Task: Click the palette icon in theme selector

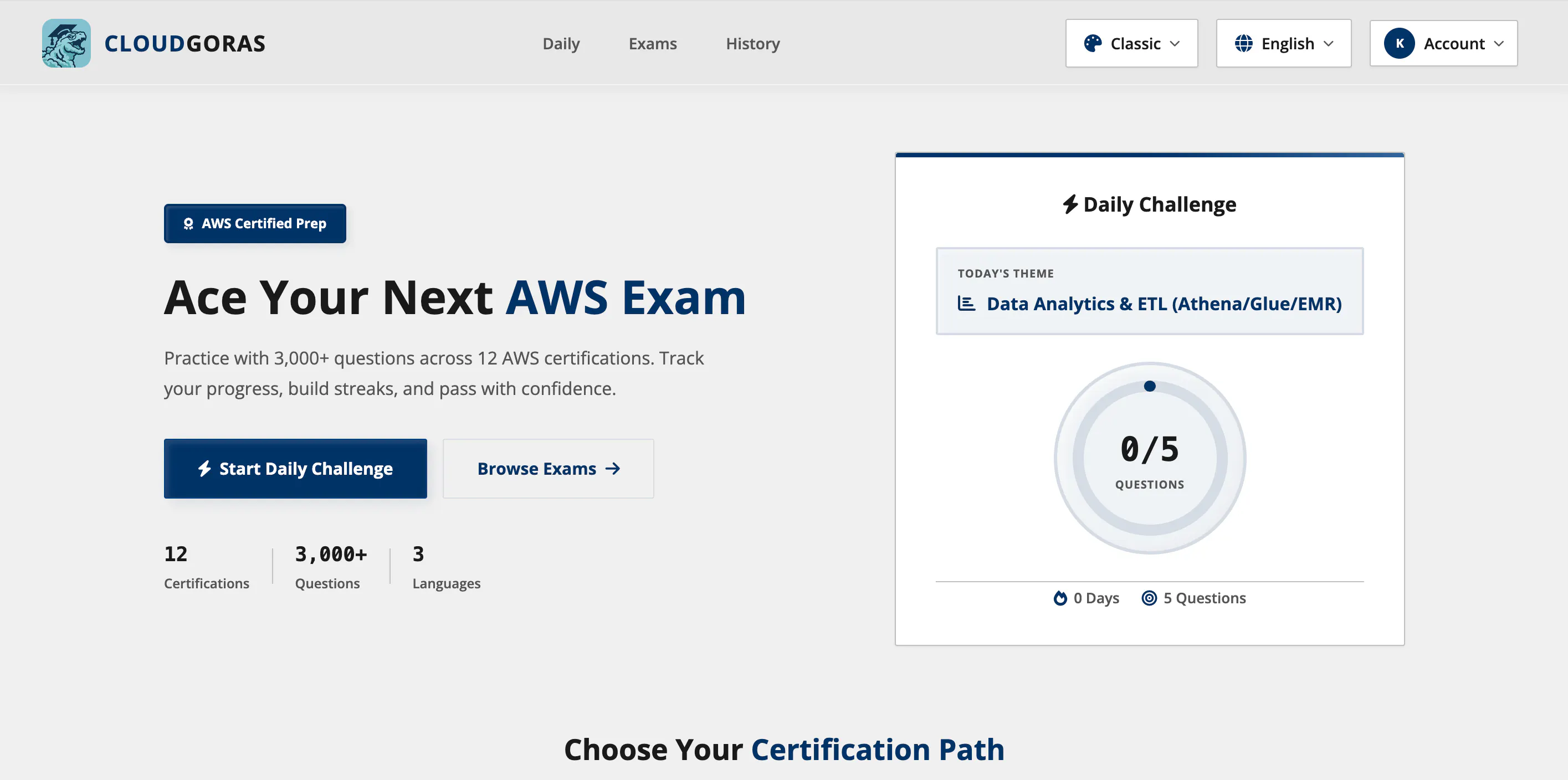Action: 1093,43
